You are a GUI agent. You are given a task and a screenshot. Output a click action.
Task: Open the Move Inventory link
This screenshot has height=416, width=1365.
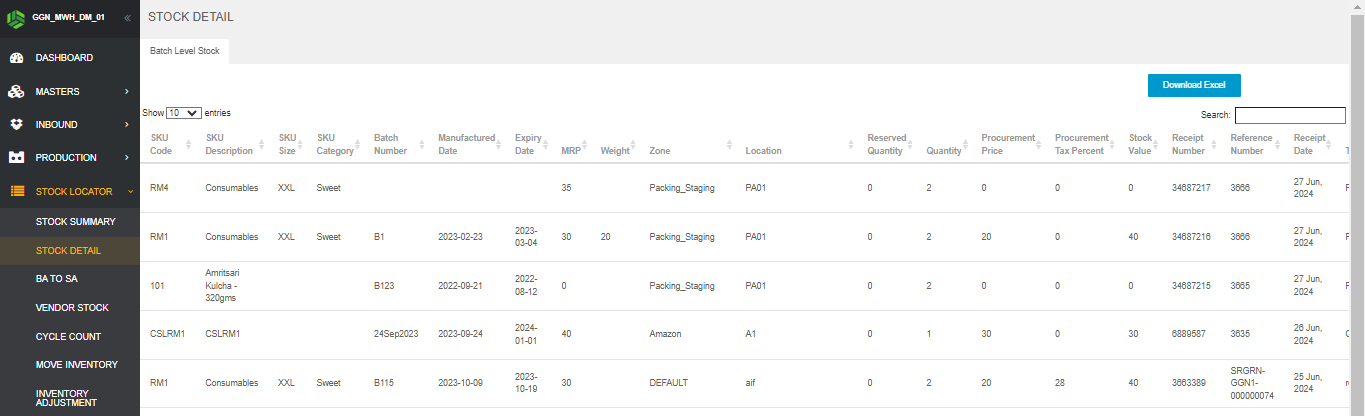point(76,365)
